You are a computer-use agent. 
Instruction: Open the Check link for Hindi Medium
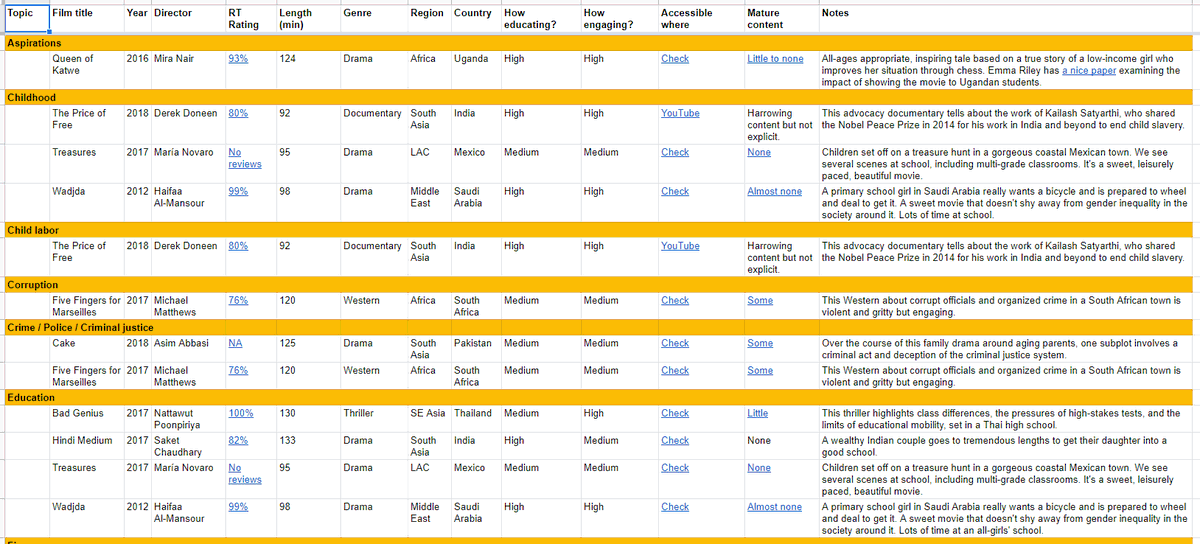click(675, 440)
